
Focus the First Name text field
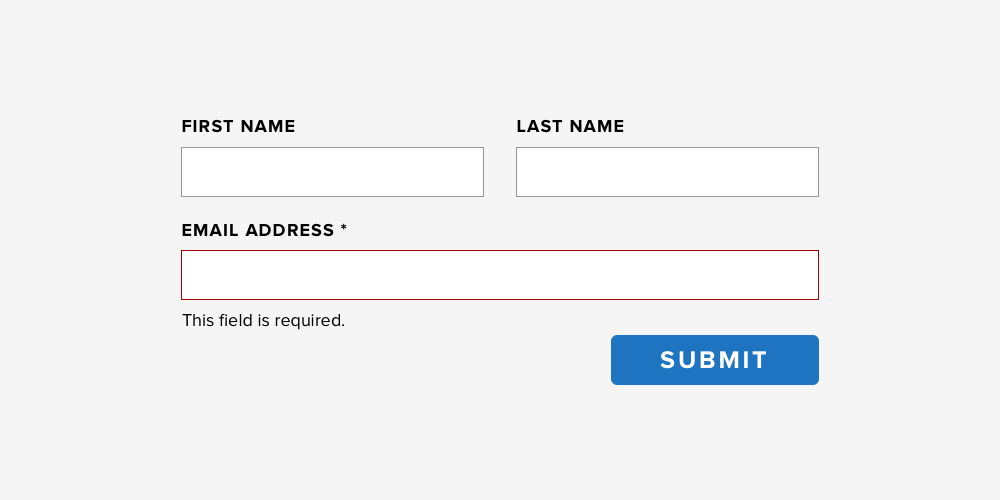332,172
